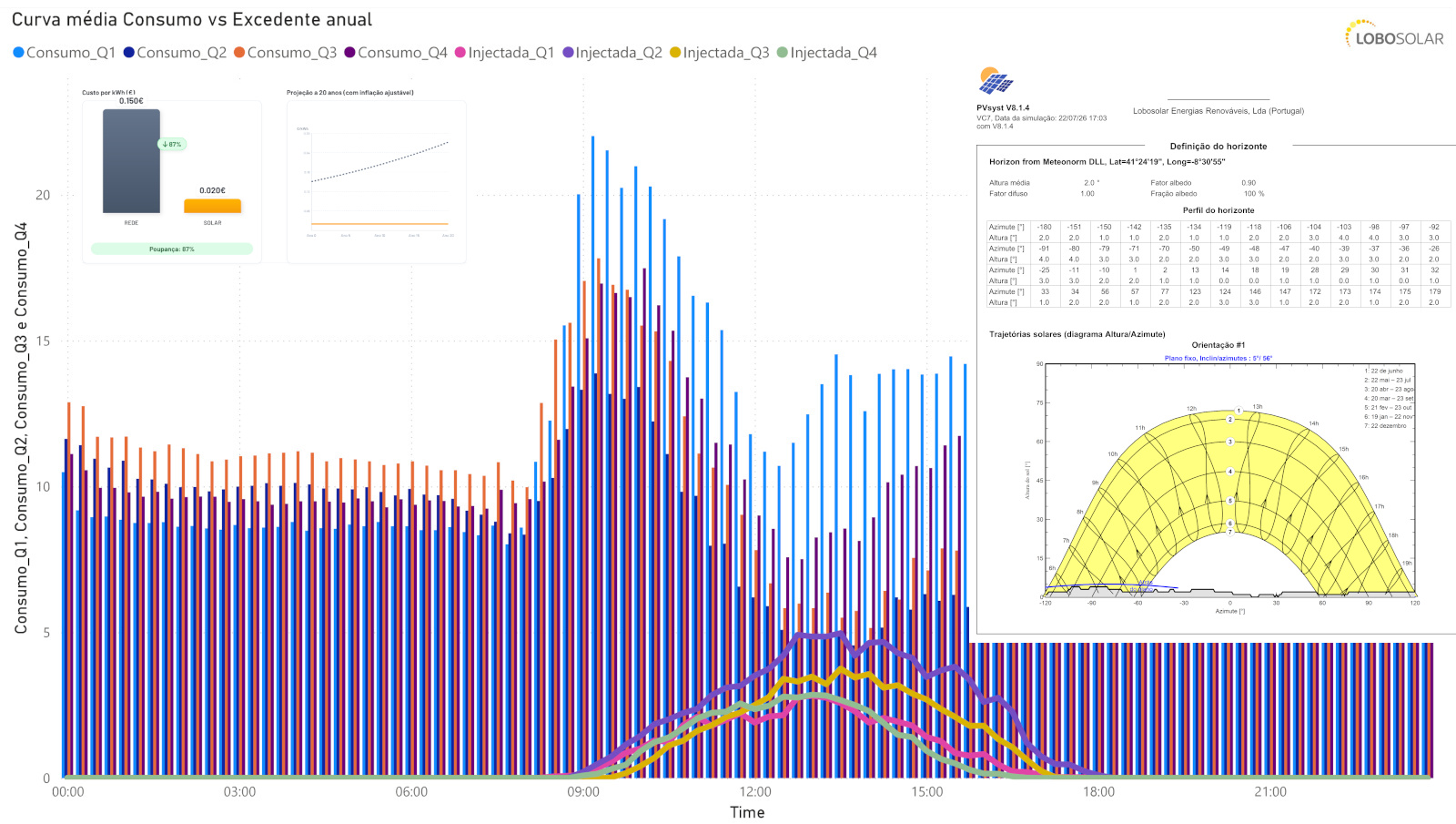Click the y-axis value 20

pos(43,195)
